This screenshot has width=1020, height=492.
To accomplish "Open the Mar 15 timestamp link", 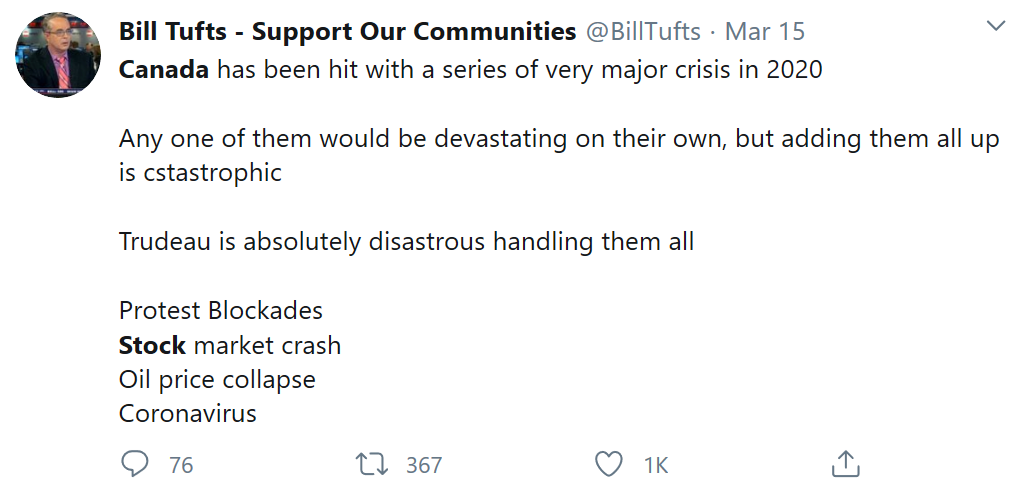I will pyautogui.click(x=765, y=31).
